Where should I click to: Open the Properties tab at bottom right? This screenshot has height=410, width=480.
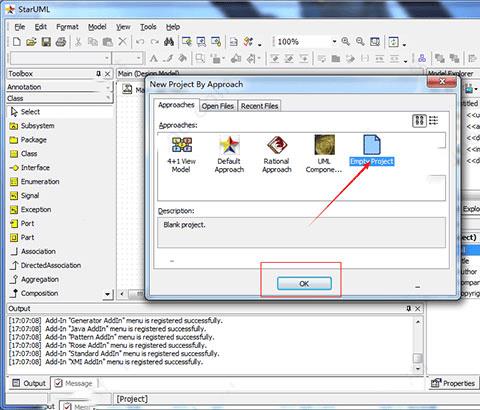(x=453, y=383)
